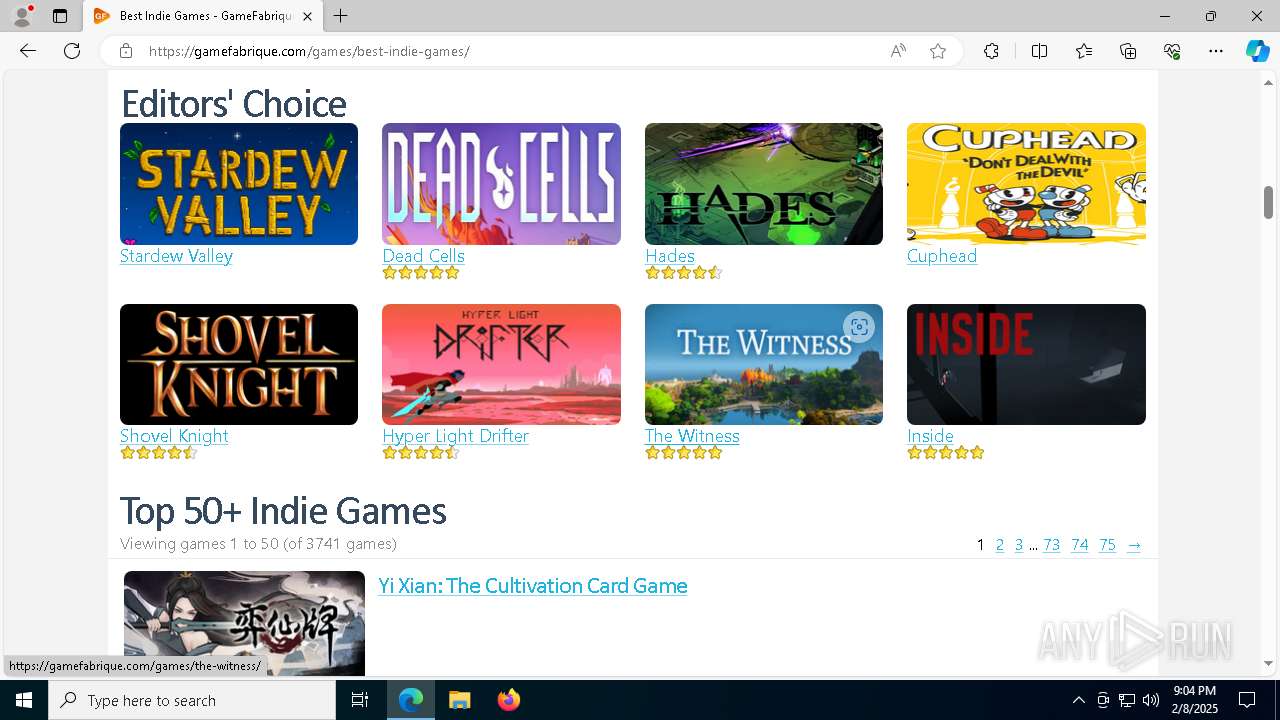Open the profile avatar icon
Screen dimensions: 1280x720
(22, 16)
